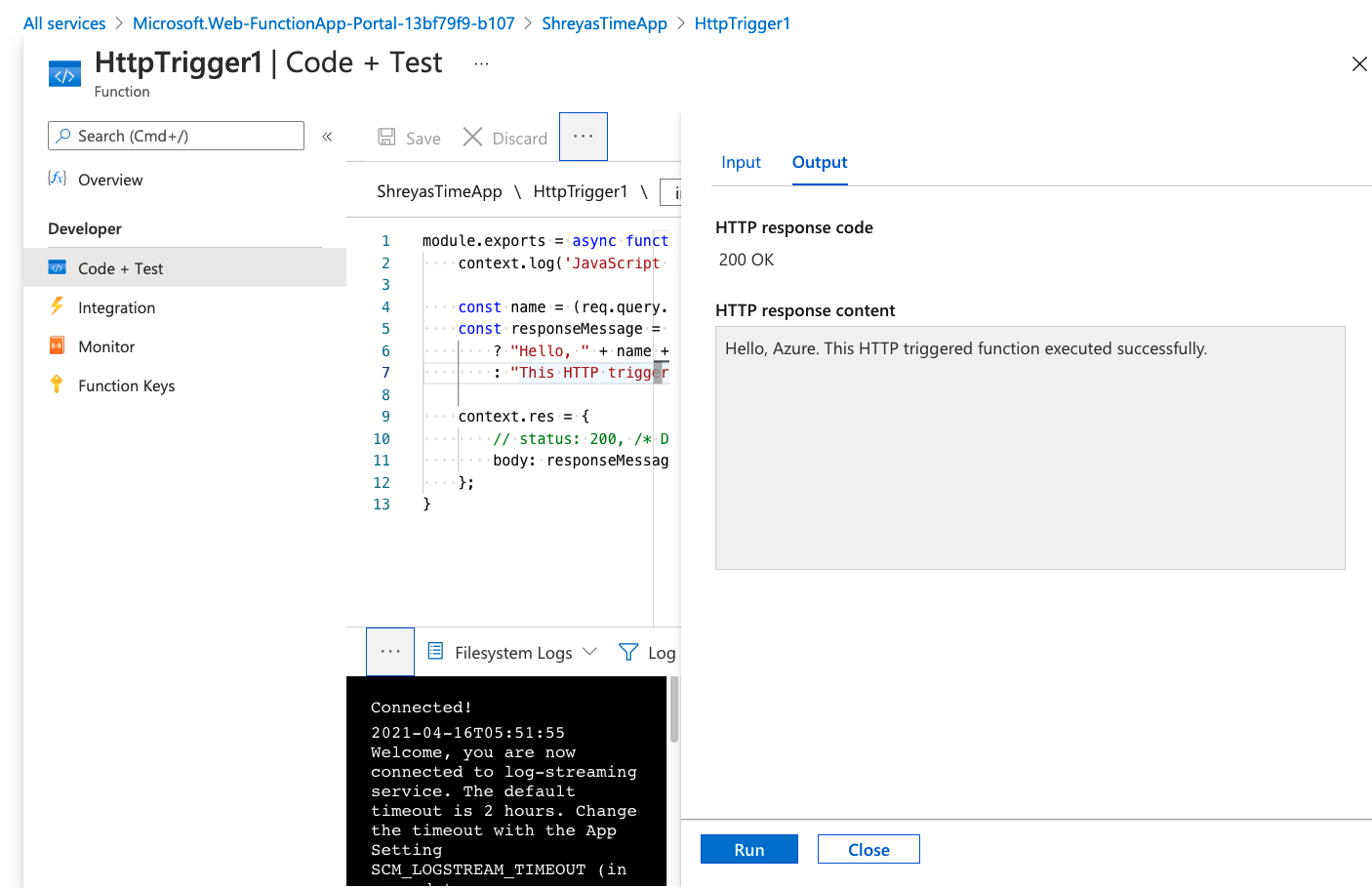Image resolution: width=1372 pixels, height=888 pixels.
Task: Click the commented status: 200 code line
Action: 581,439
